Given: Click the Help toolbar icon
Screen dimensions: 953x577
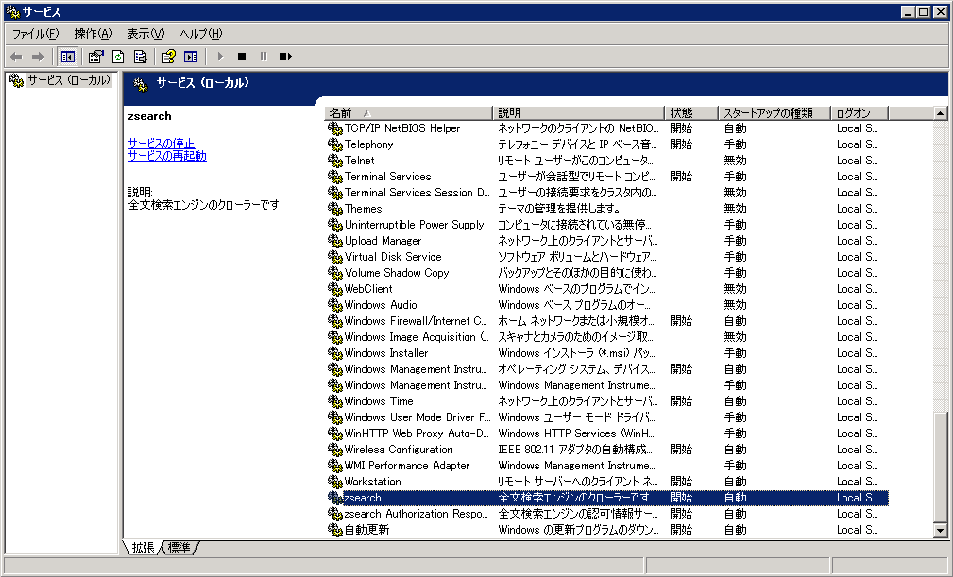Looking at the screenshot, I should [x=168, y=57].
